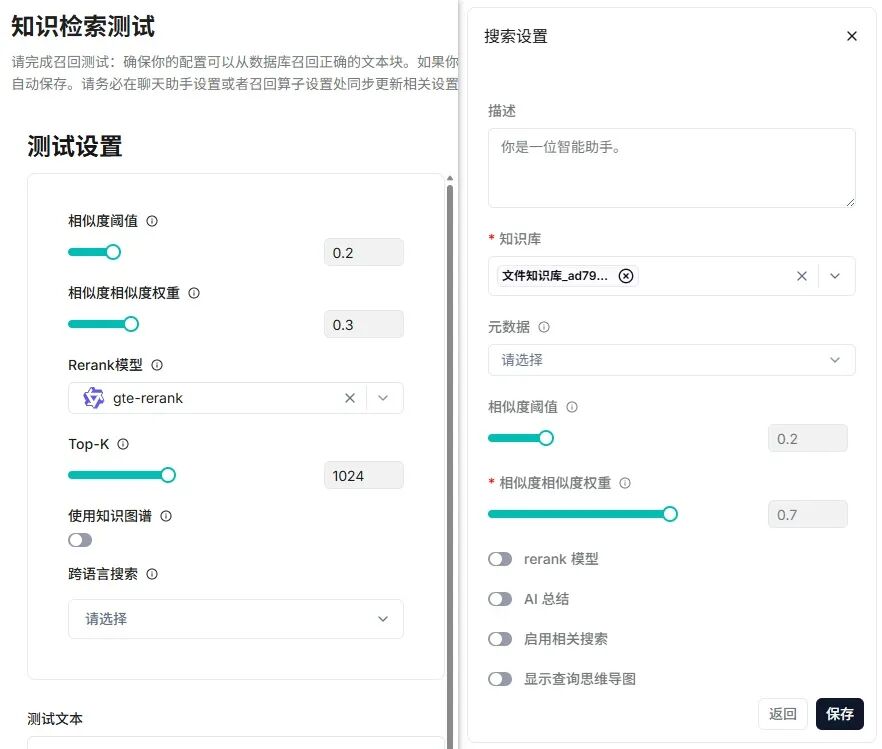Click the 相似度相似度权重 help icon
This screenshot has height=749, width=882.
[x=192, y=293]
